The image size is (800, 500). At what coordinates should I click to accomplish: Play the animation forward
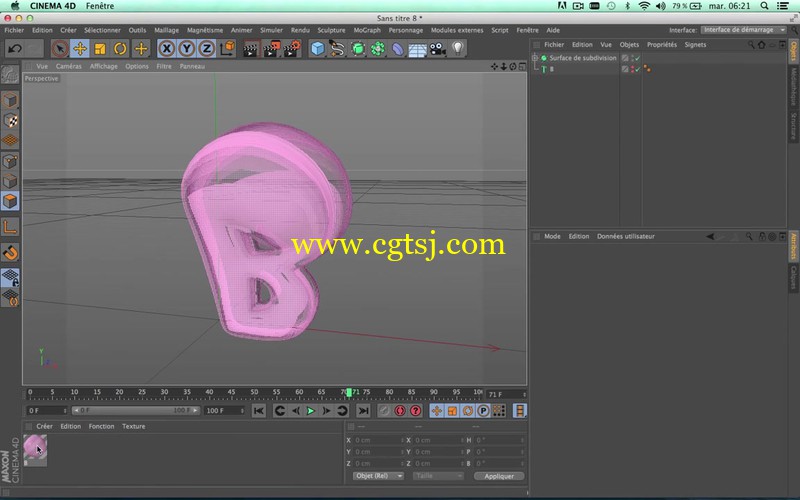coord(310,411)
